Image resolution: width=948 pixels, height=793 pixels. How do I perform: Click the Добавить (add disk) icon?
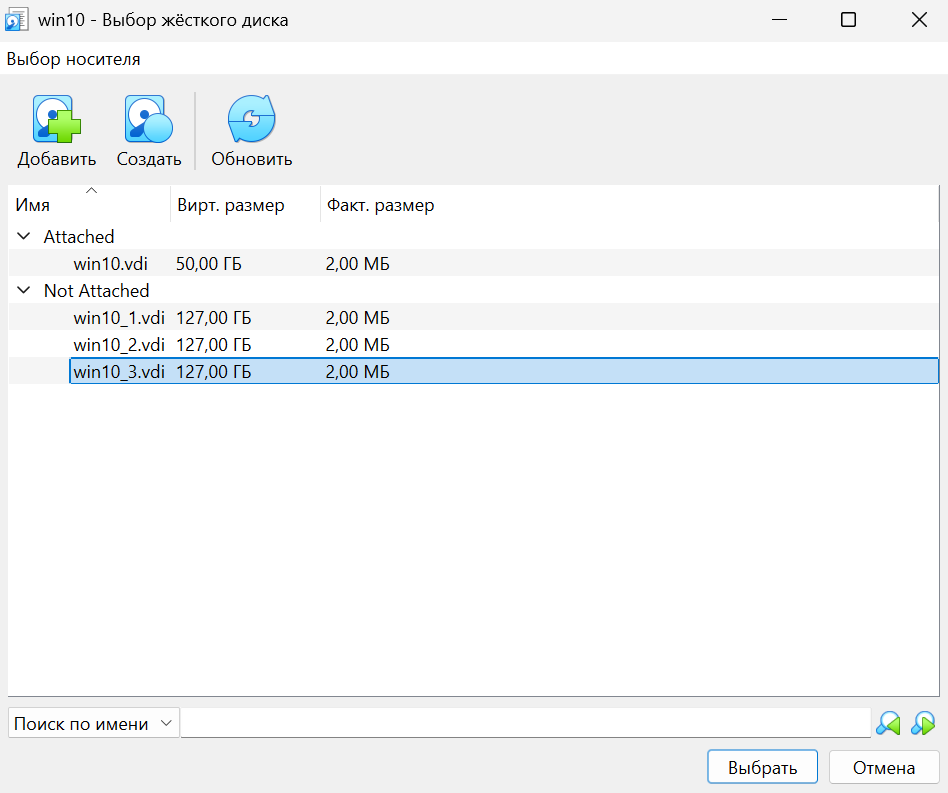56,119
